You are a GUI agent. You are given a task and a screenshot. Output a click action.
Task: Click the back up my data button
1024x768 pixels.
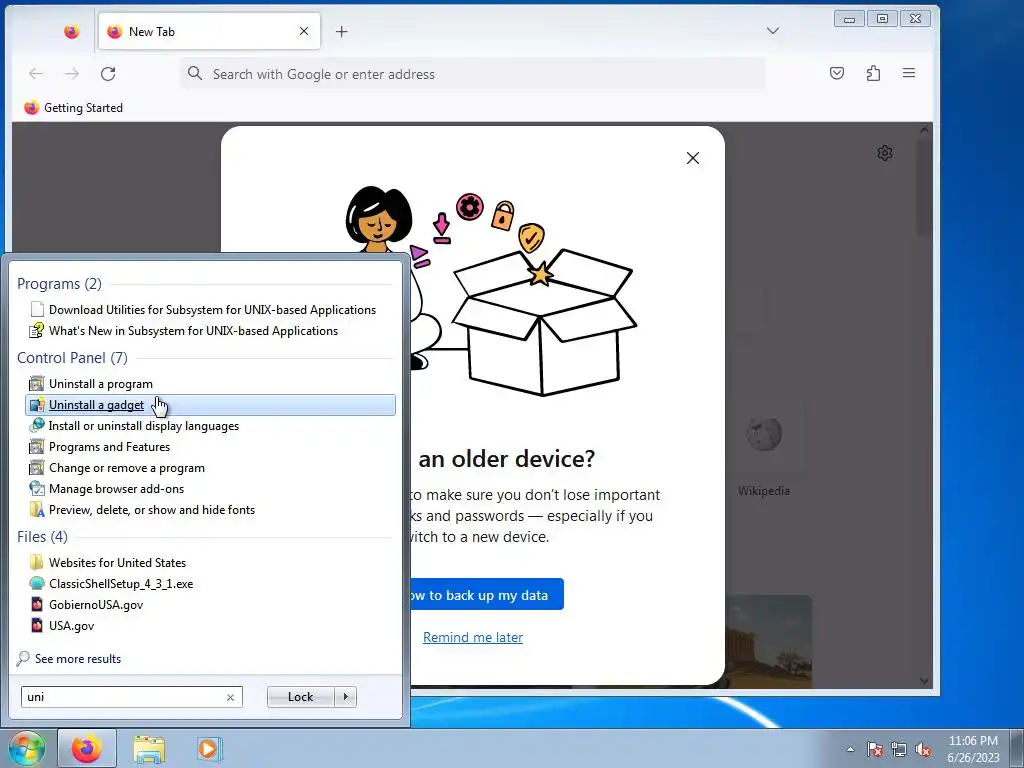[487, 595]
